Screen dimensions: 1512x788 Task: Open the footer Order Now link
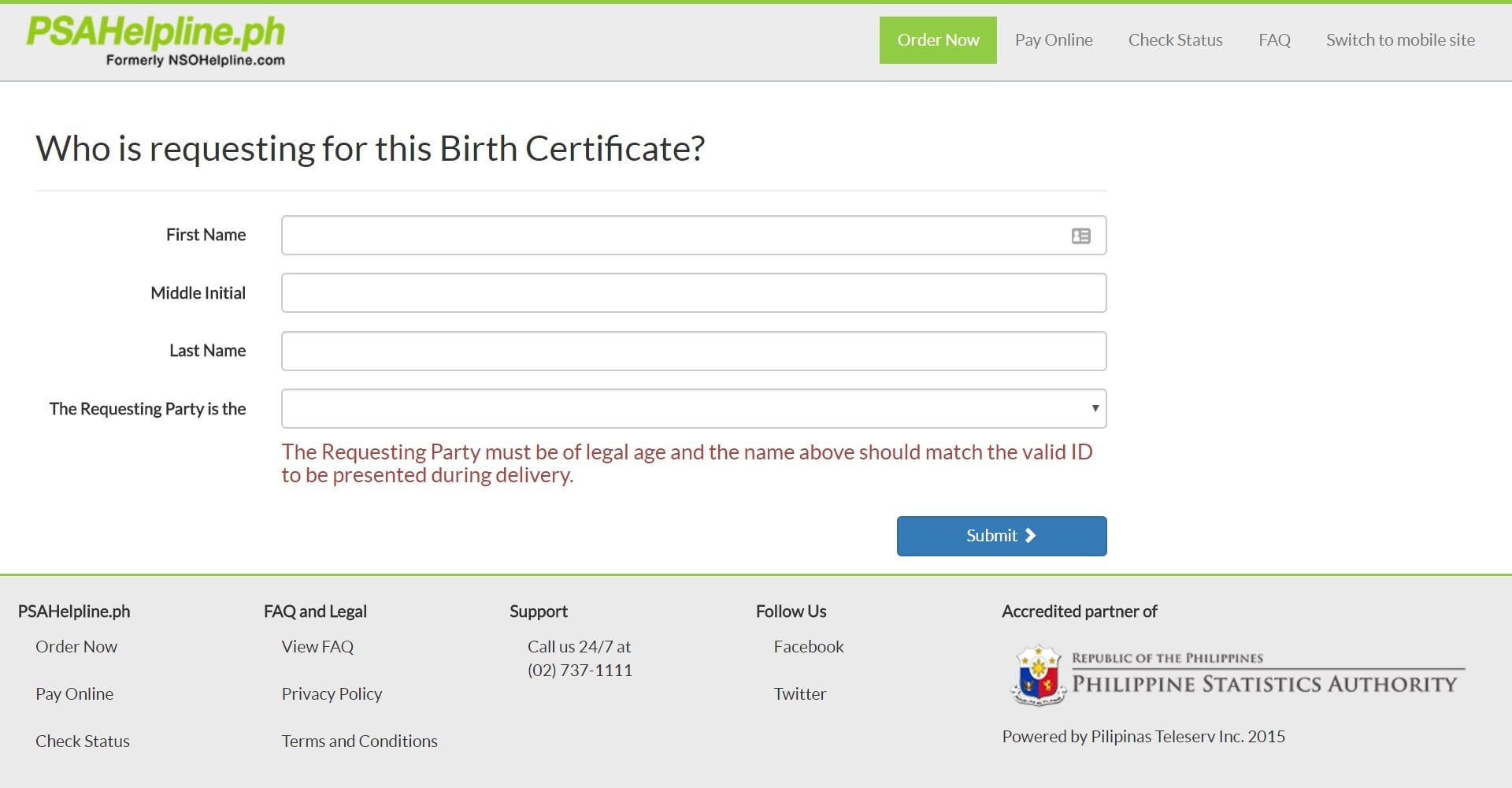pos(76,647)
